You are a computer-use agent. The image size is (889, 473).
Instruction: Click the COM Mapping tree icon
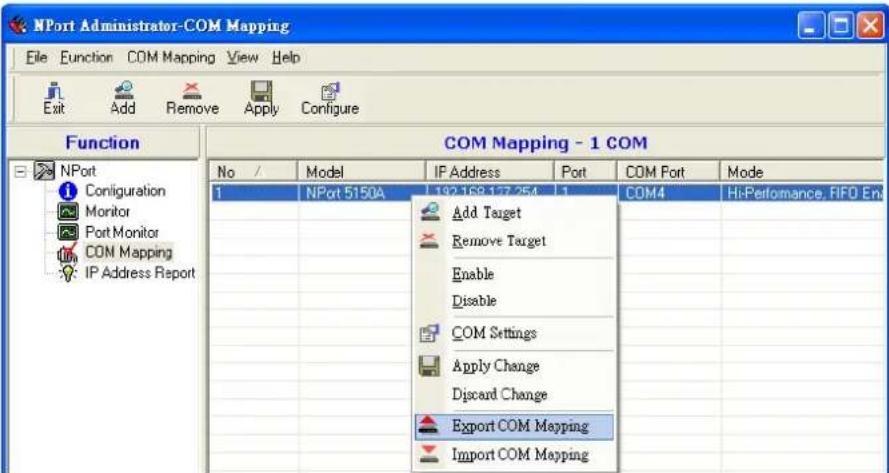[x=67, y=253]
